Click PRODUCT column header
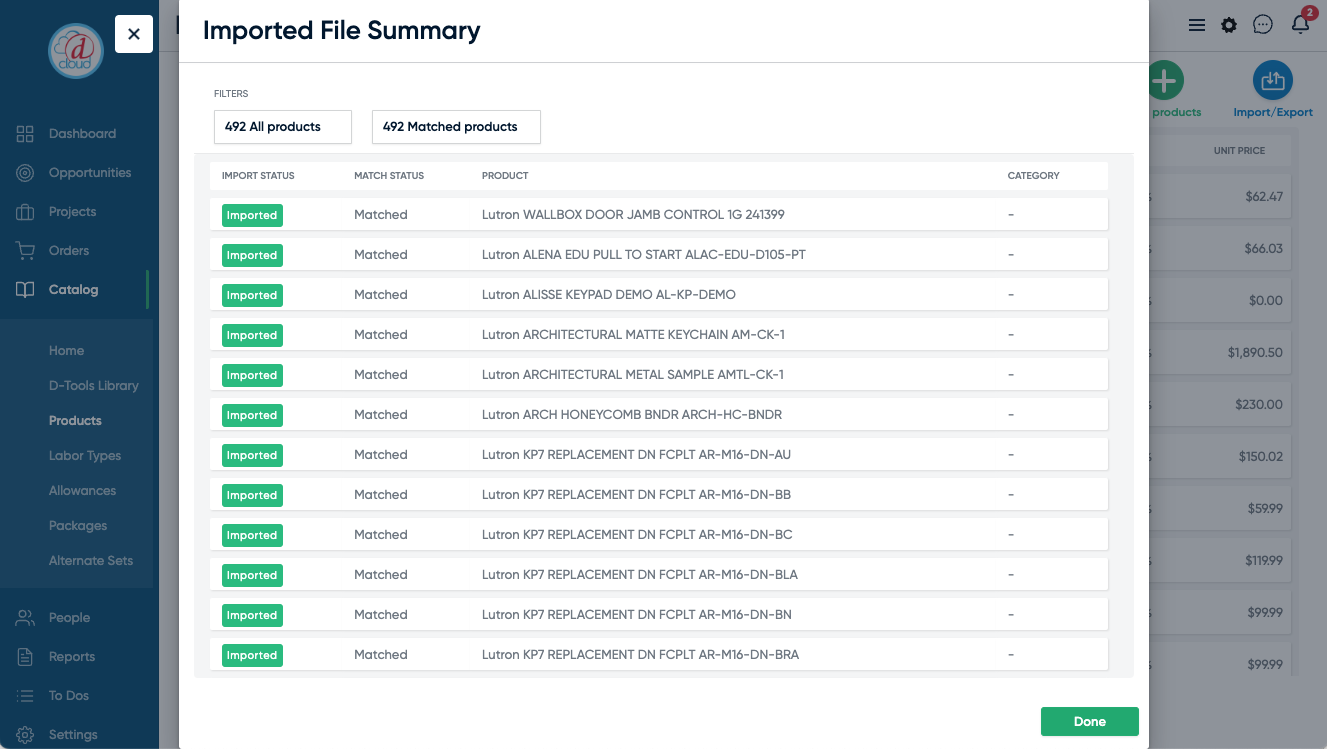 [505, 176]
